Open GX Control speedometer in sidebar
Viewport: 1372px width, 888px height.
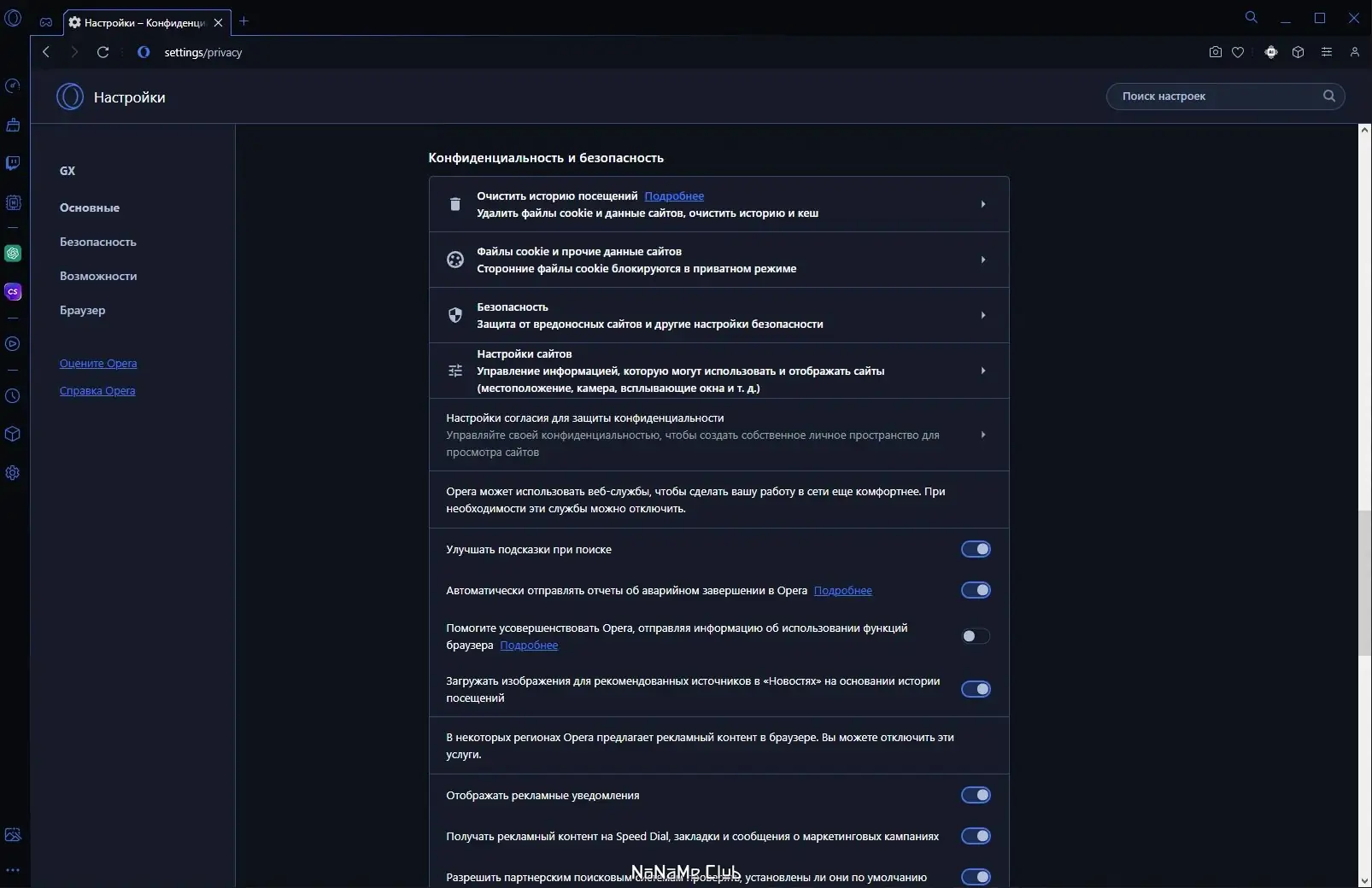[13, 85]
